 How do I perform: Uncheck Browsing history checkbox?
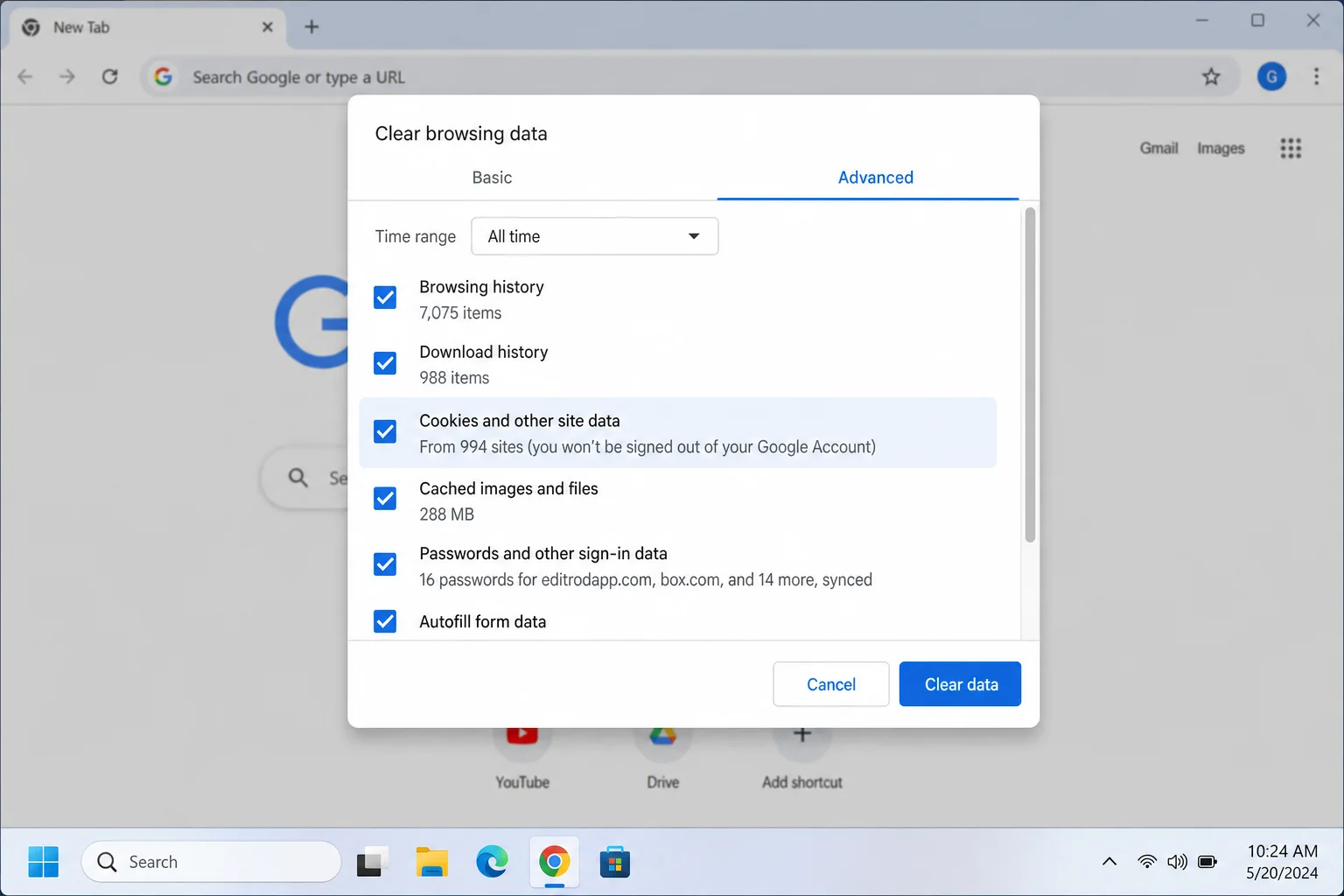(x=385, y=297)
